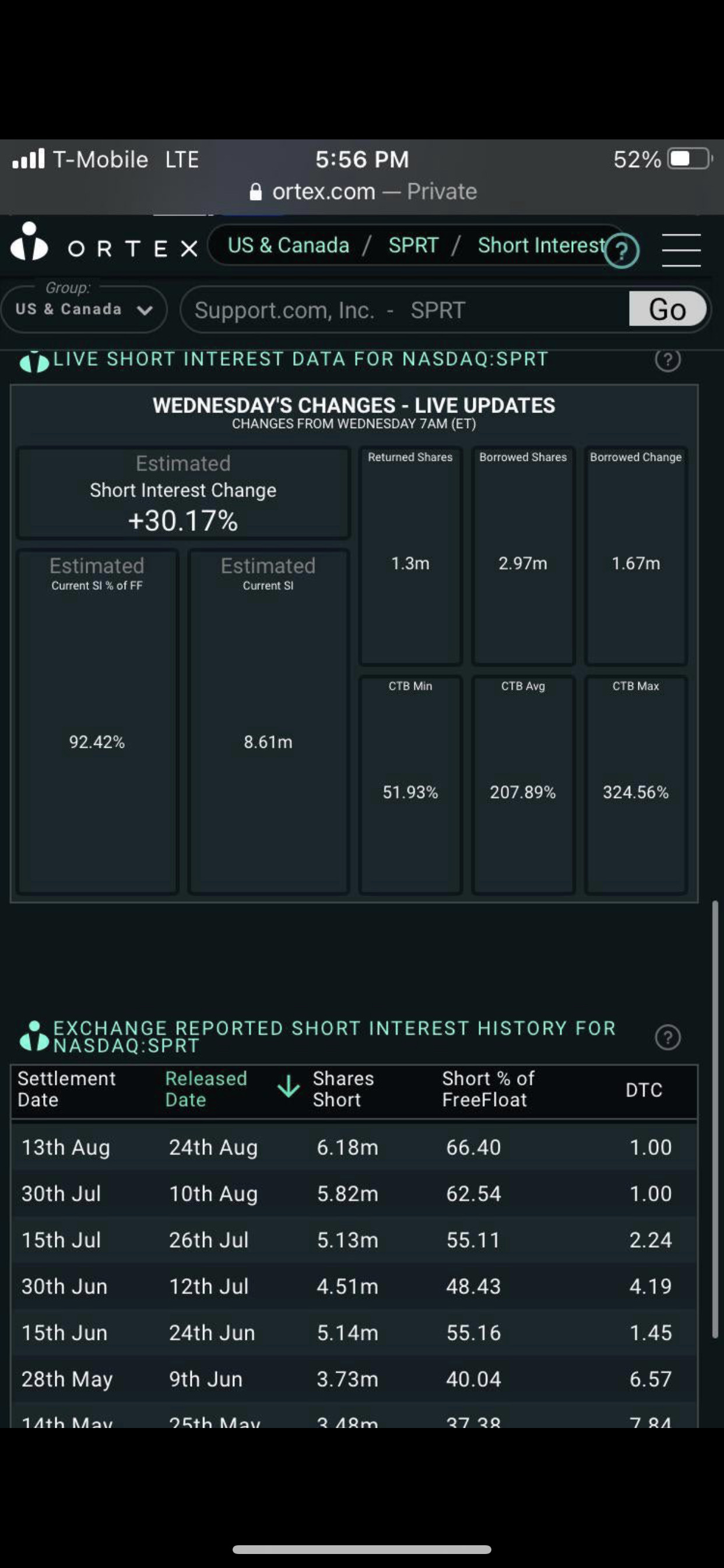Screen dimensions: 724x1568
Task: Focus the Support.com, Inc. - SPRT search field
Action: click(x=405, y=310)
